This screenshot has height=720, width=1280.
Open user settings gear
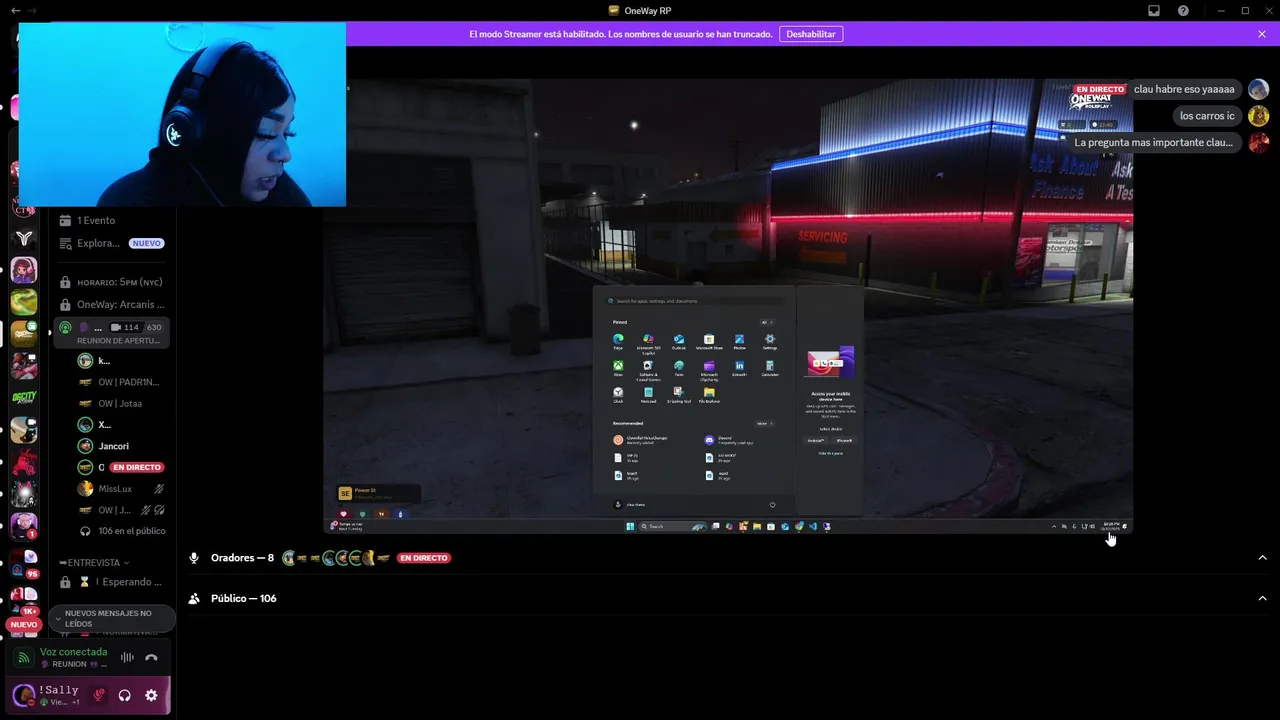point(151,695)
